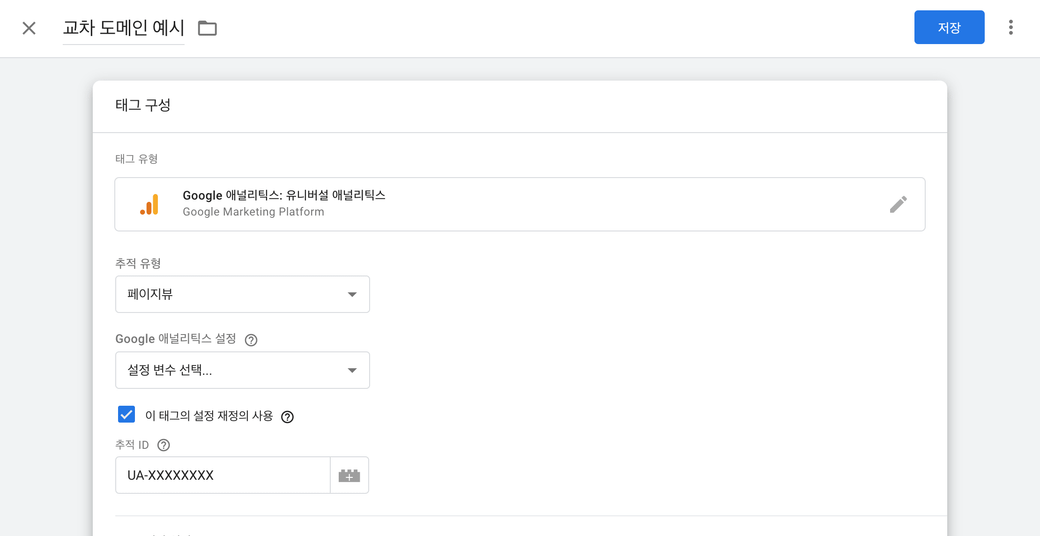This screenshot has width=1040, height=536.
Task: Uncheck the 이 태그의 설정 재정의 사용 checkbox
Action: (x=127, y=415)
